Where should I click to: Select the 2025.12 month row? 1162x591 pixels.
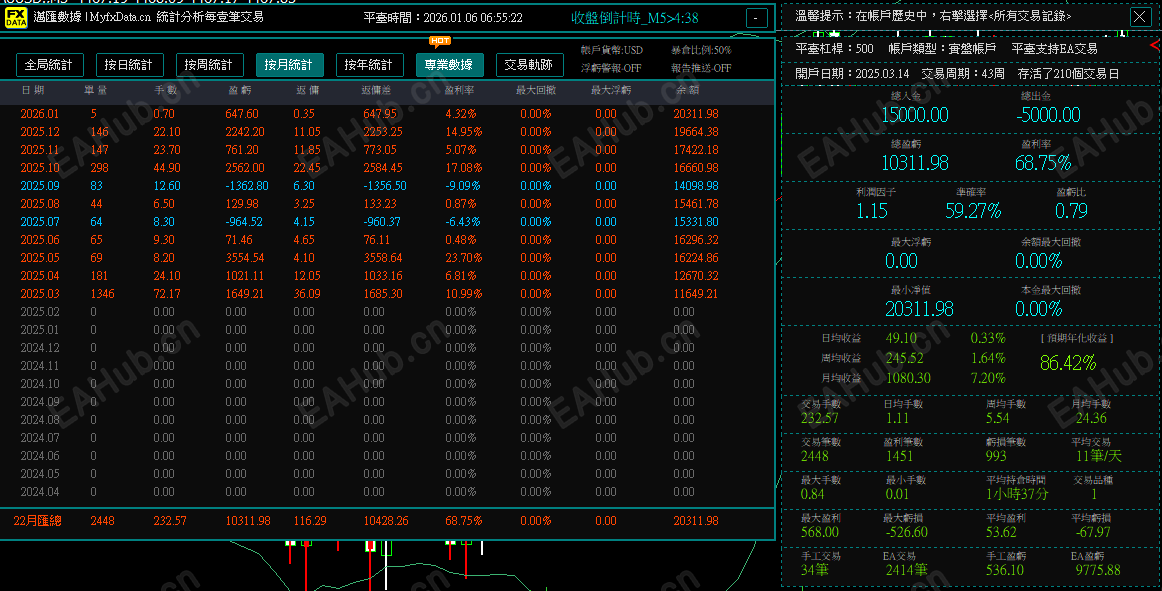point(387,132)
